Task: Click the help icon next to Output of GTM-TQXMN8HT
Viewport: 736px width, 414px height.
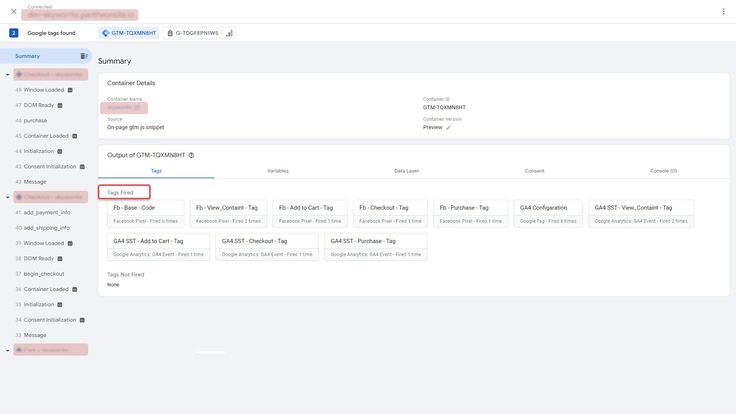Action: pyautogui.click(x=191, y=155)
